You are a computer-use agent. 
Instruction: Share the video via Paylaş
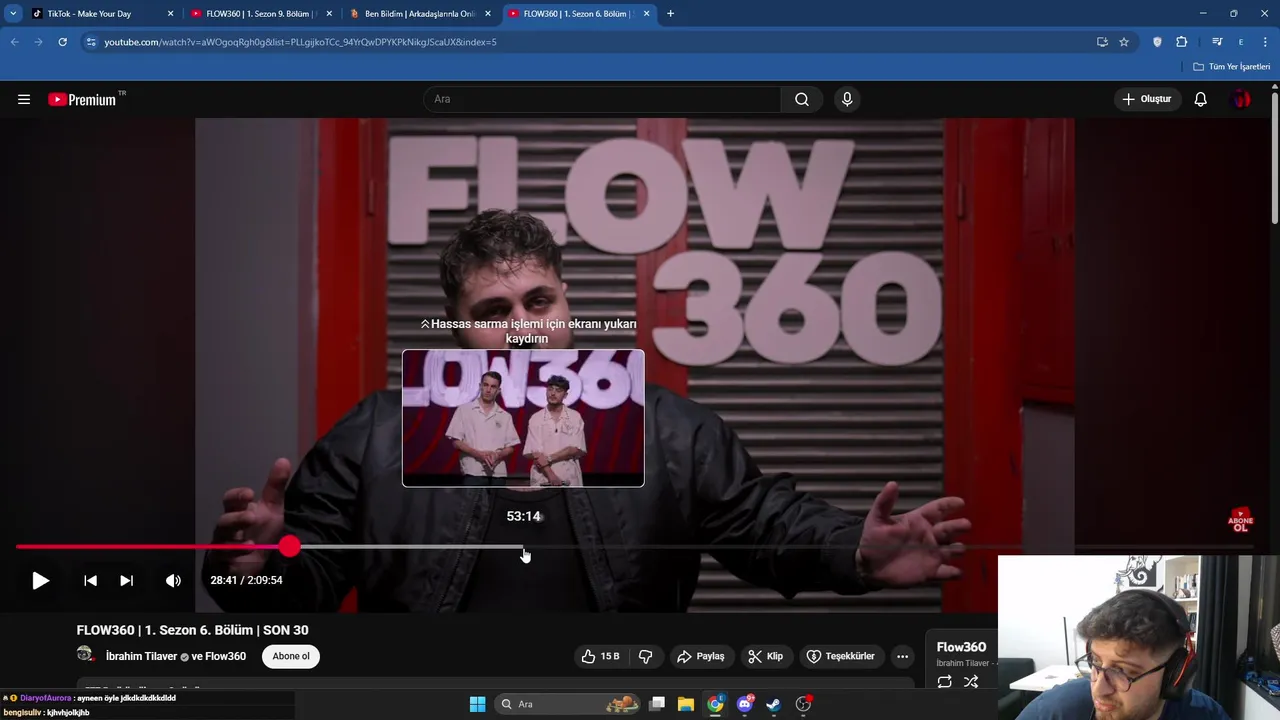[700, 656]
